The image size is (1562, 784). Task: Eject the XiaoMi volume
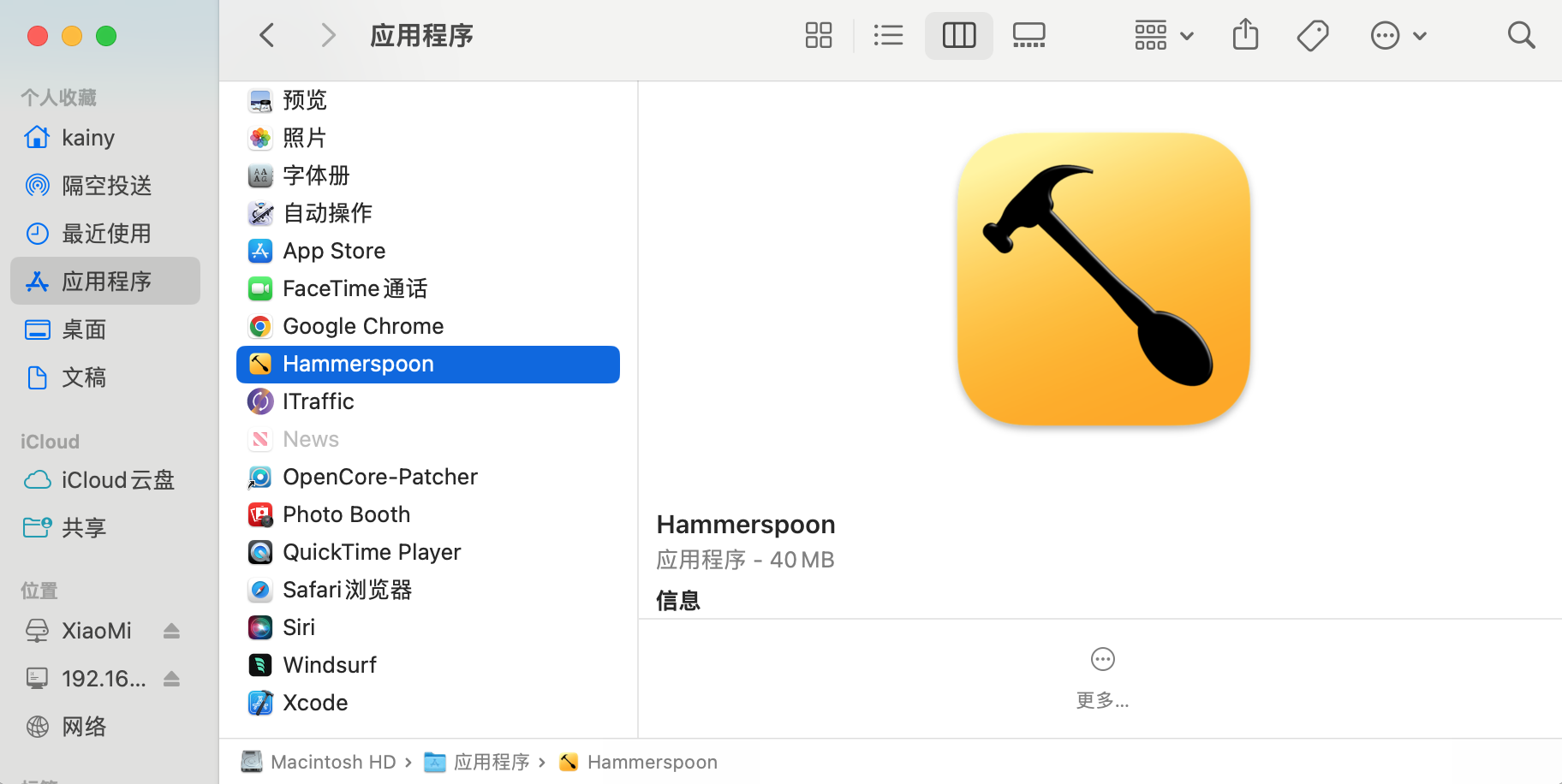pyautogui.click(x=171, y=631)
